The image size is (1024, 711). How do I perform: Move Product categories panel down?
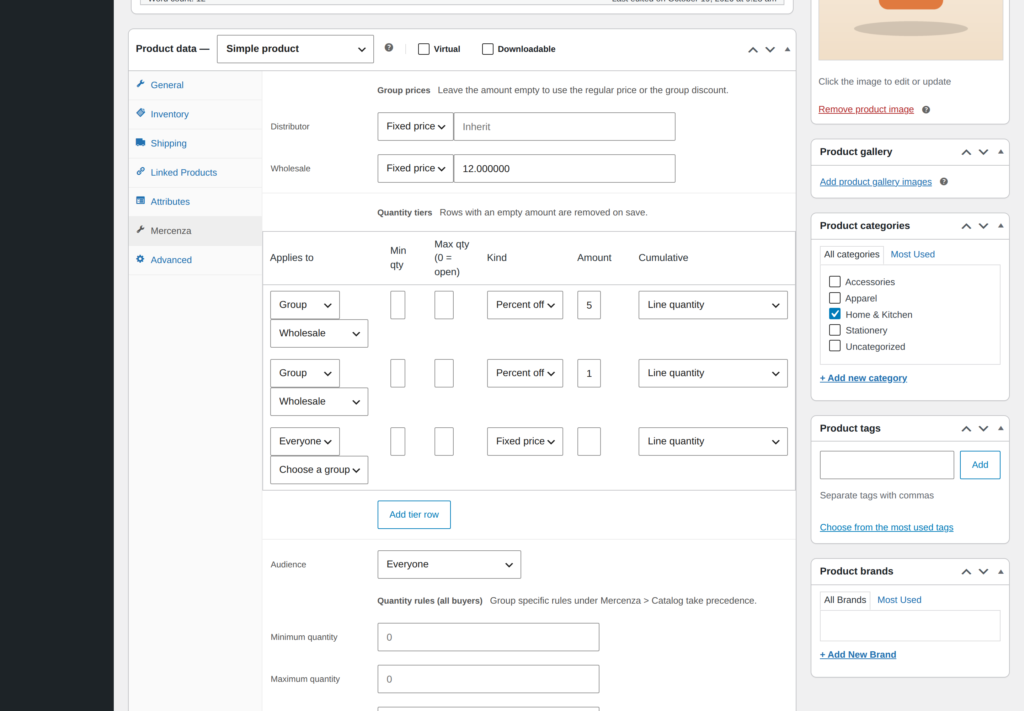[983, 226]
